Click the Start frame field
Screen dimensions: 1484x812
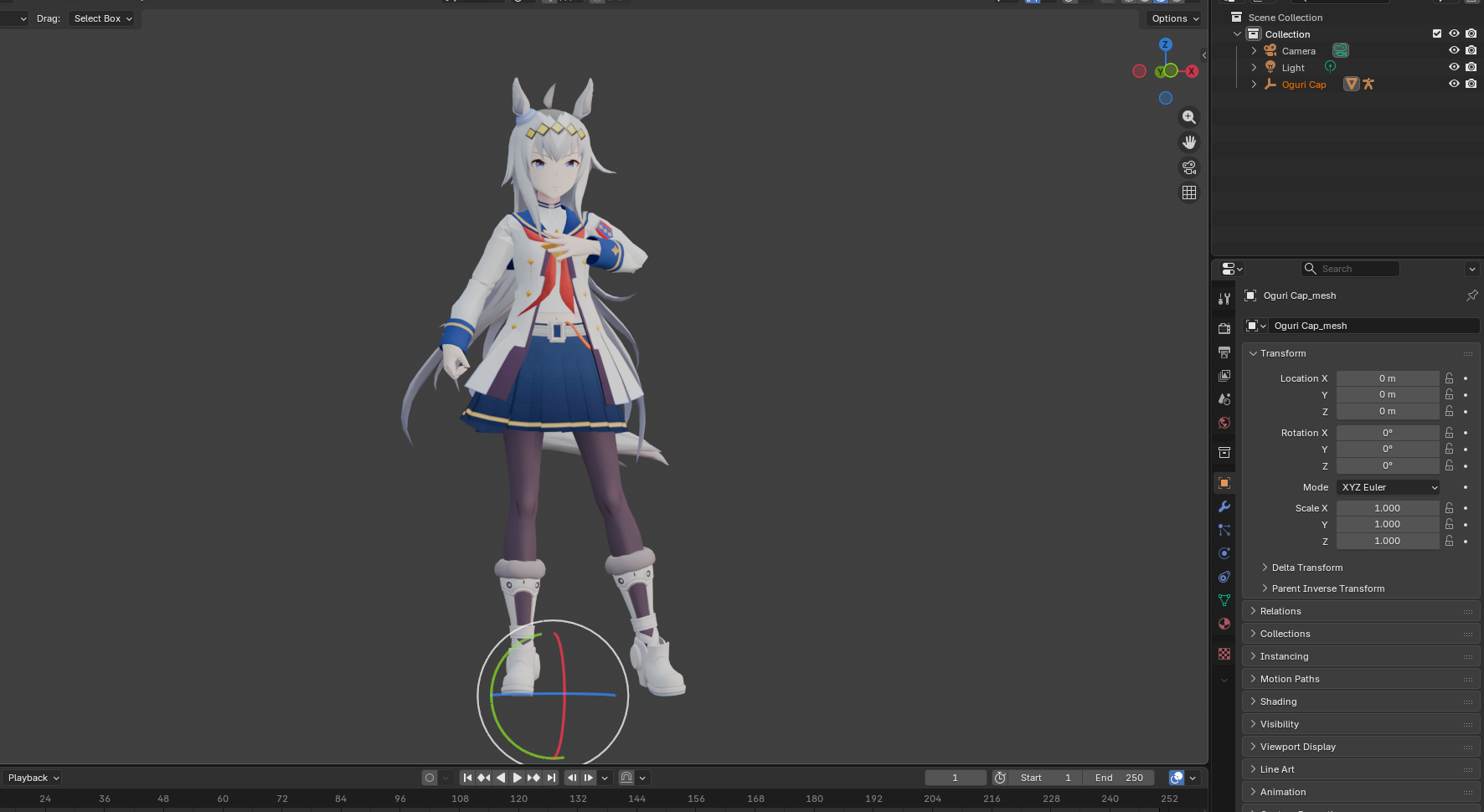[x=1045, y=778]
